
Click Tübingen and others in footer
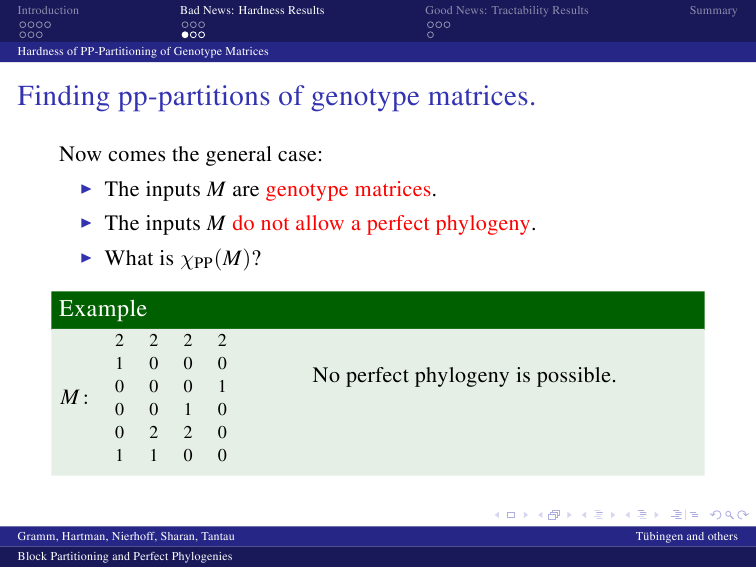pyautogui.click(x=687, y=536)
